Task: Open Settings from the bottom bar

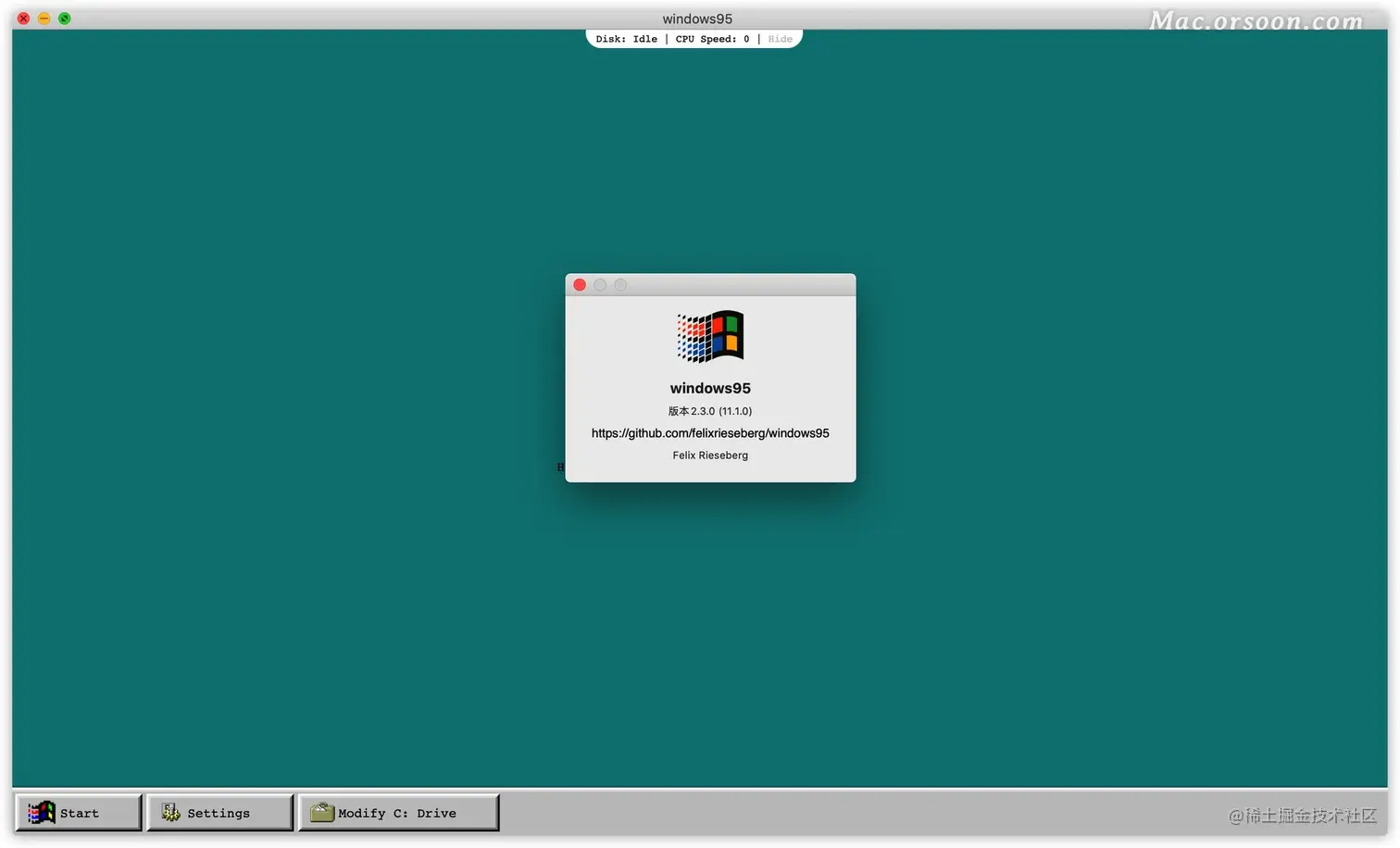Action: [220, 813]
